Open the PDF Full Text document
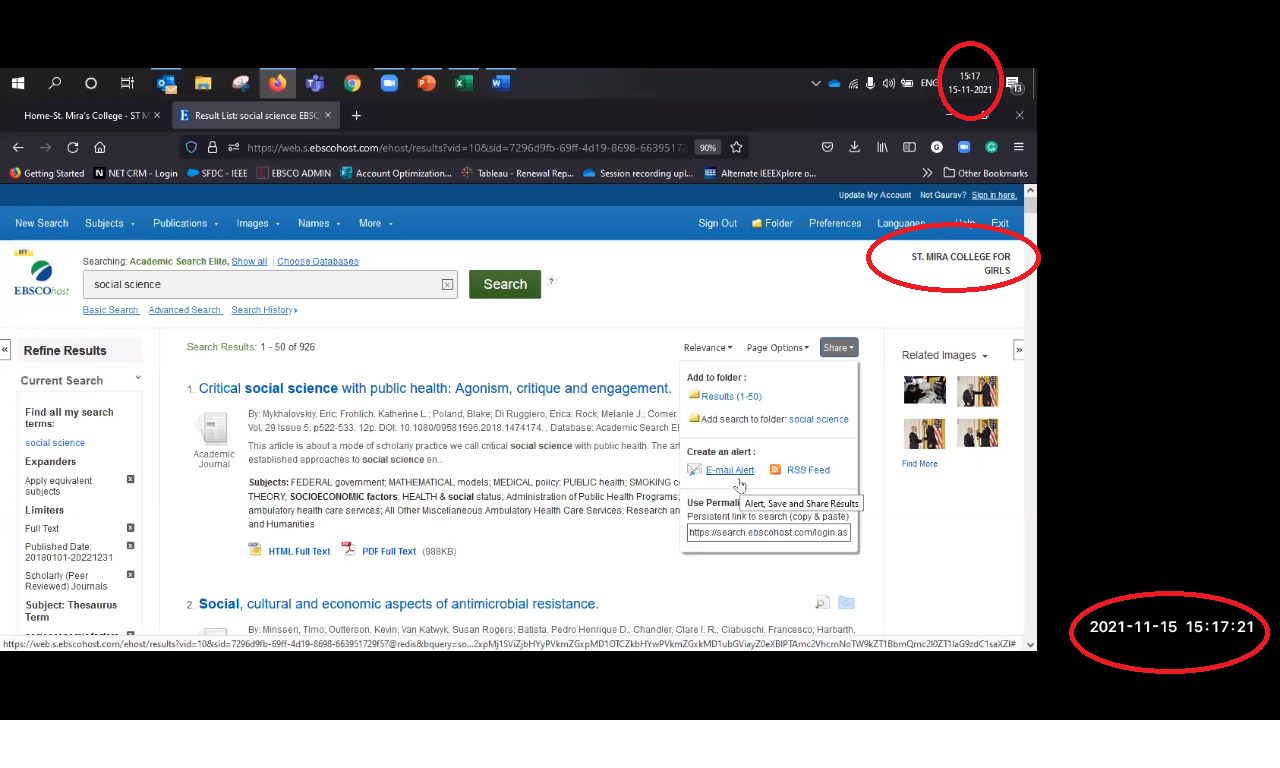The image size is (1280, 768). [x=389, y=550]
